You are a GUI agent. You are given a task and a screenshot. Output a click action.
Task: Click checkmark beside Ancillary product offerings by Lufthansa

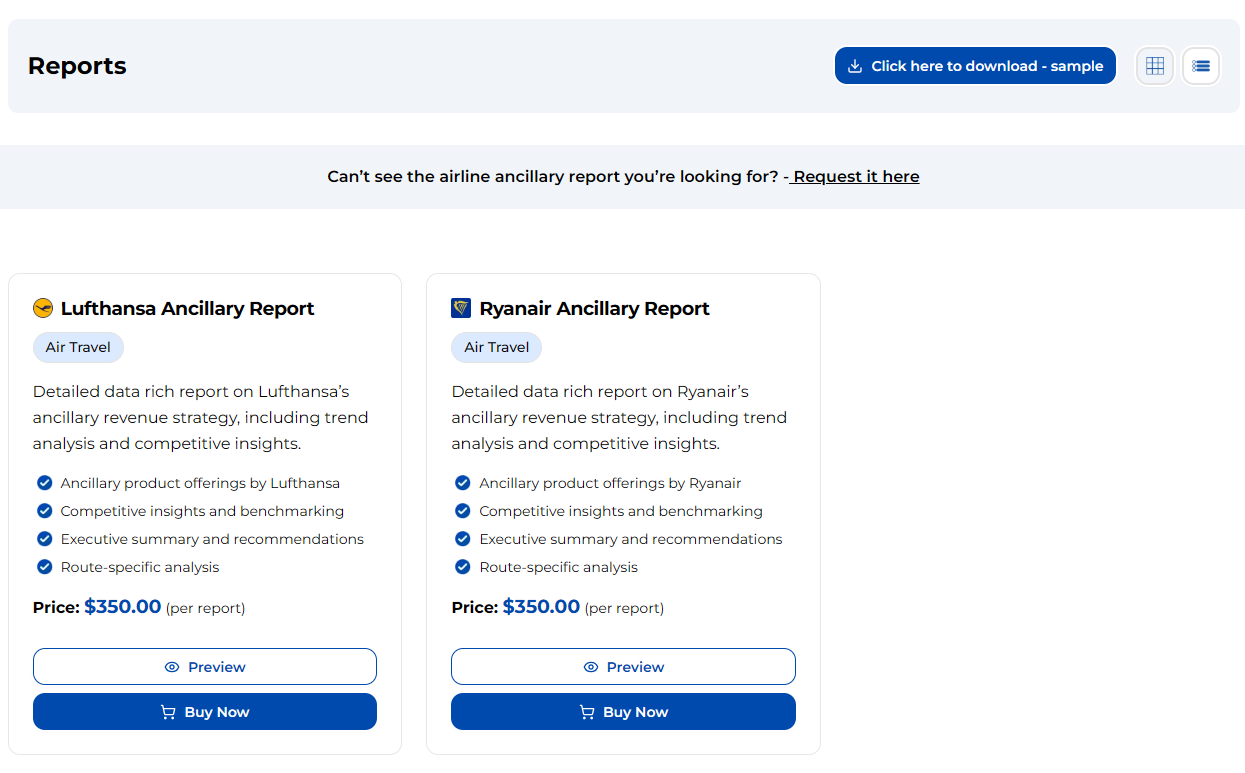[44, 483]
